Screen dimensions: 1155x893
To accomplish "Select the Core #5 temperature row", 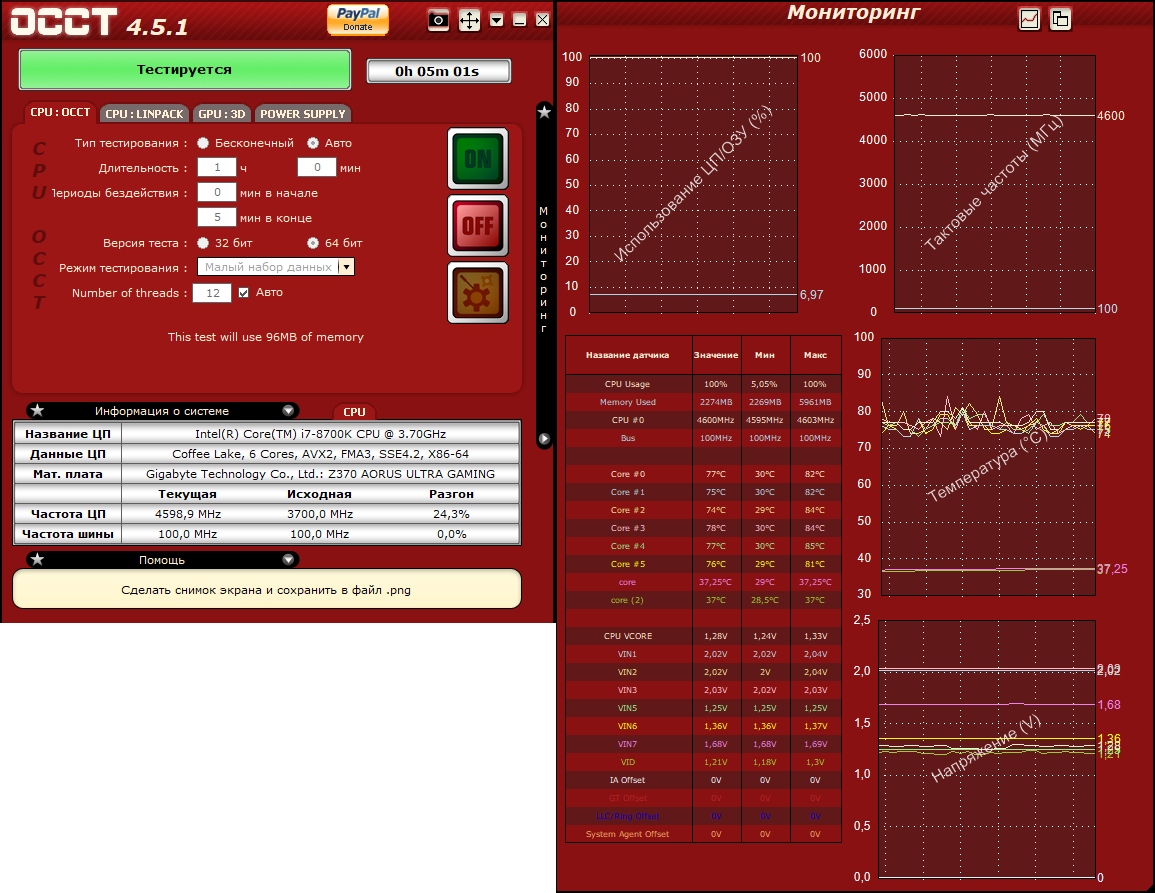I will coord(703,564).
